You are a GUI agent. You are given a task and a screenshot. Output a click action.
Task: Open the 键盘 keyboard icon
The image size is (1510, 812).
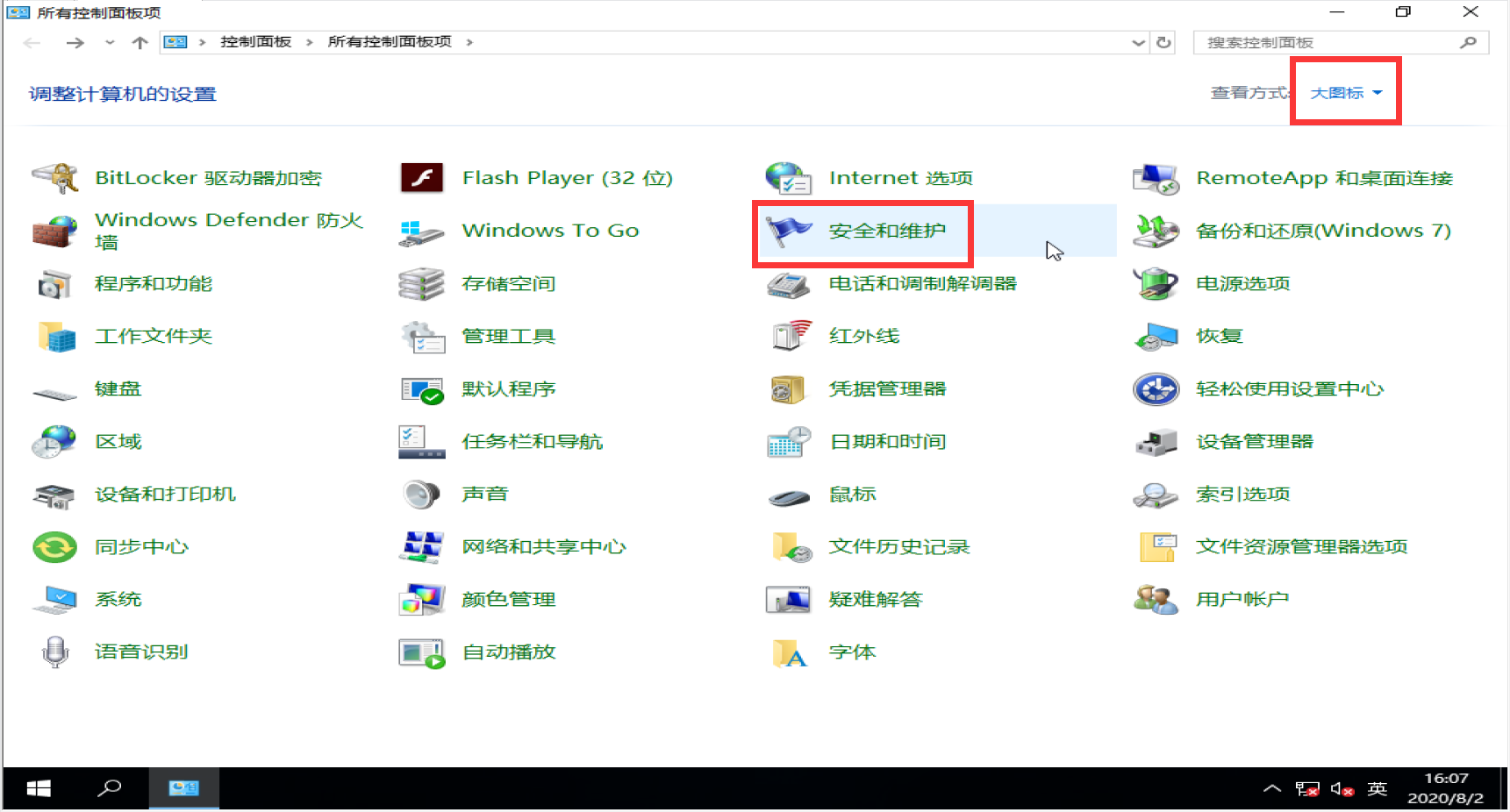pos(55,394)
